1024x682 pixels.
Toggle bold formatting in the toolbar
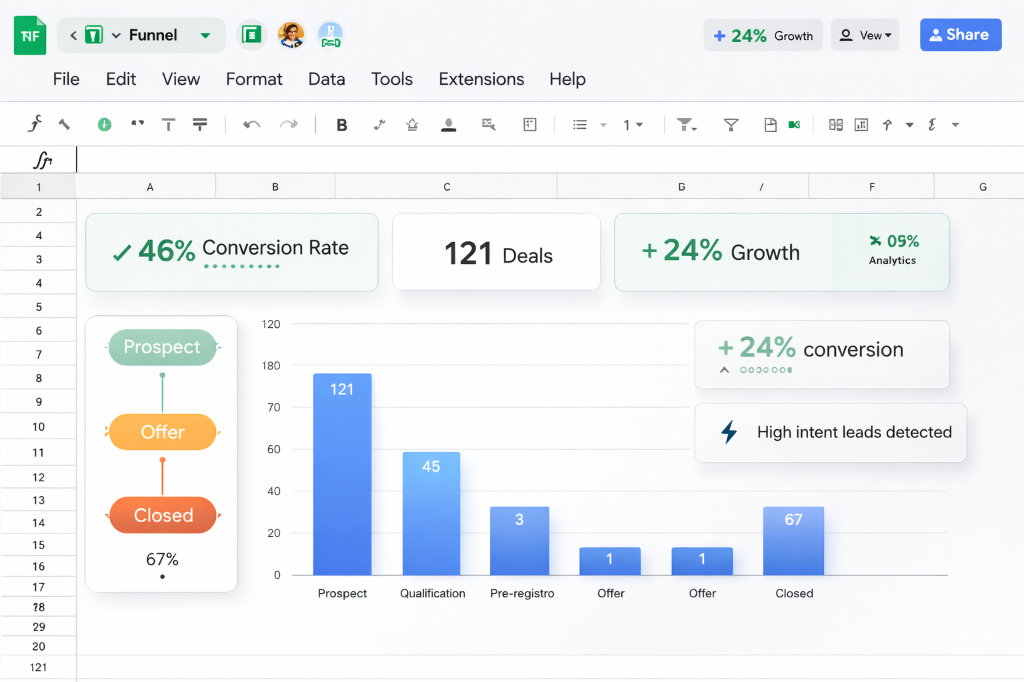coord(342,124)
